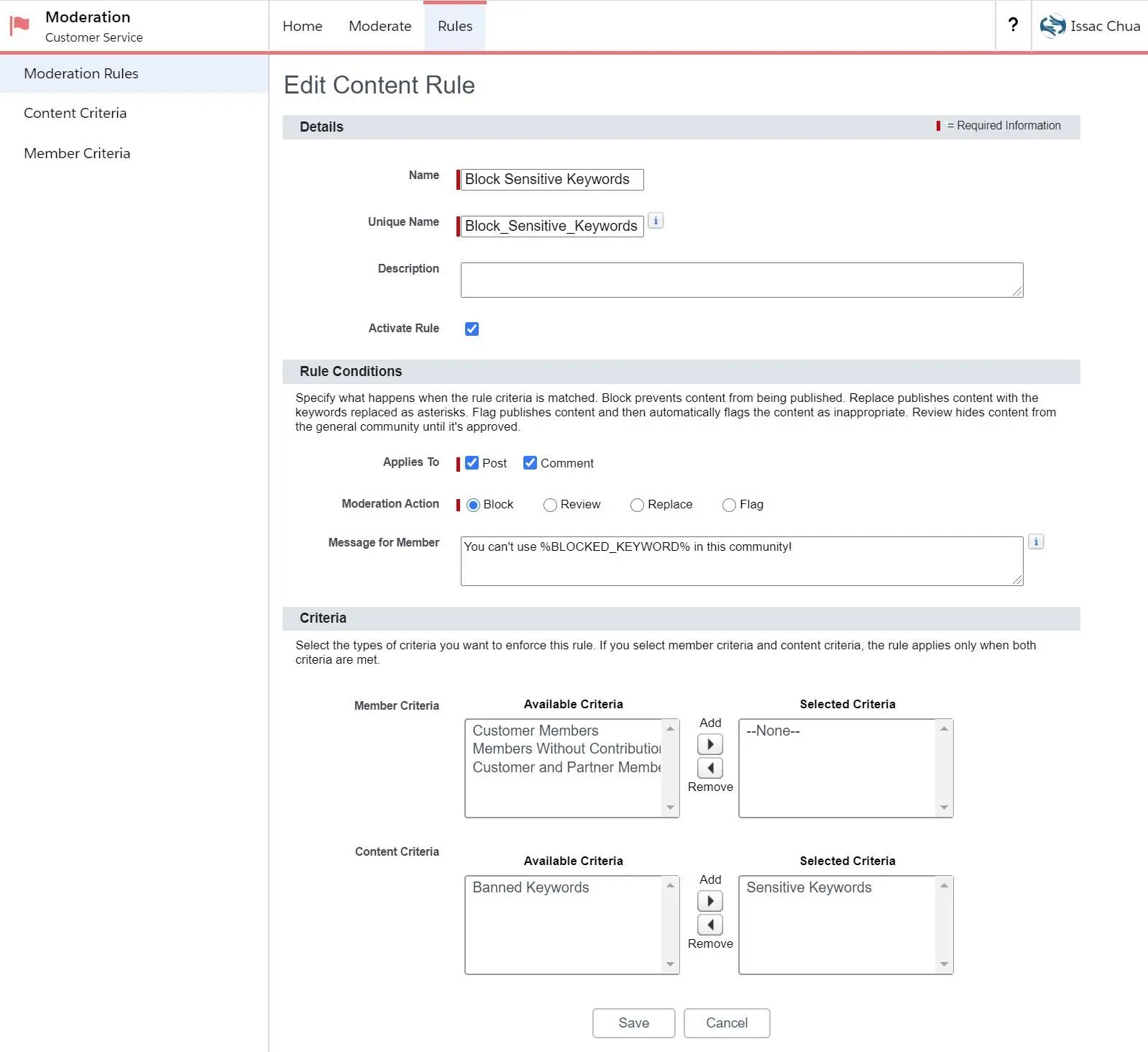The image size is (1148, 1052).
Task: Open Moderation Rules in sidebar
Action: [134, 73]
